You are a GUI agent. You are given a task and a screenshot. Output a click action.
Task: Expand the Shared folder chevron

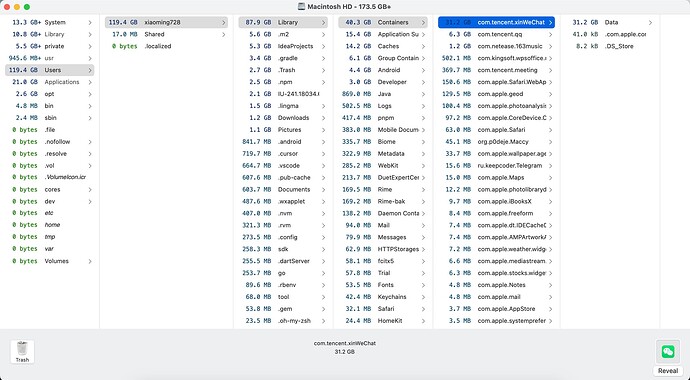tap(224, 34)
